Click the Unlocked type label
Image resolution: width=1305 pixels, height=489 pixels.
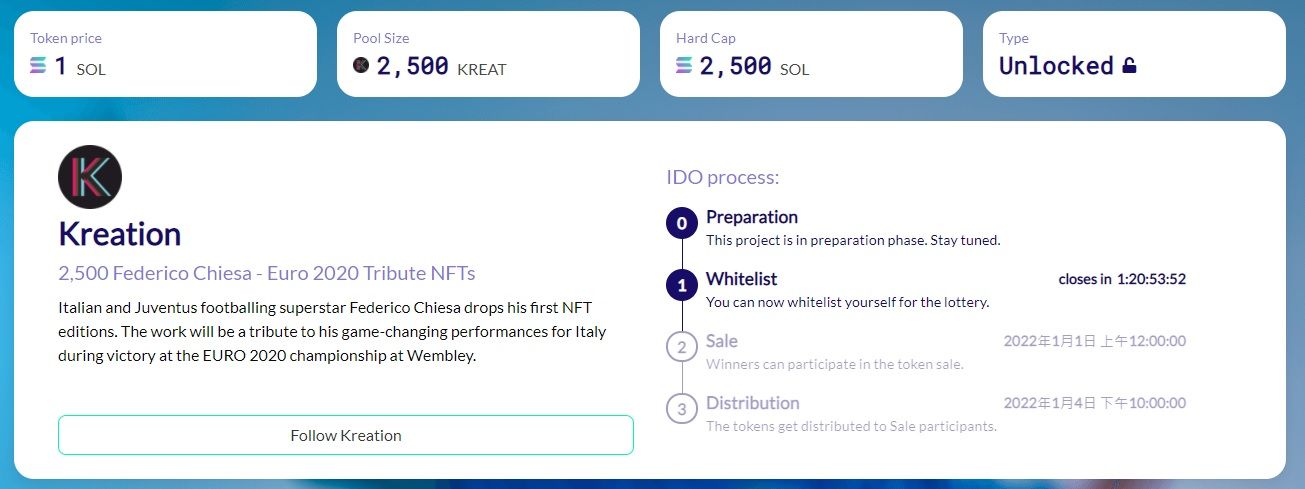pos(1056,66)
